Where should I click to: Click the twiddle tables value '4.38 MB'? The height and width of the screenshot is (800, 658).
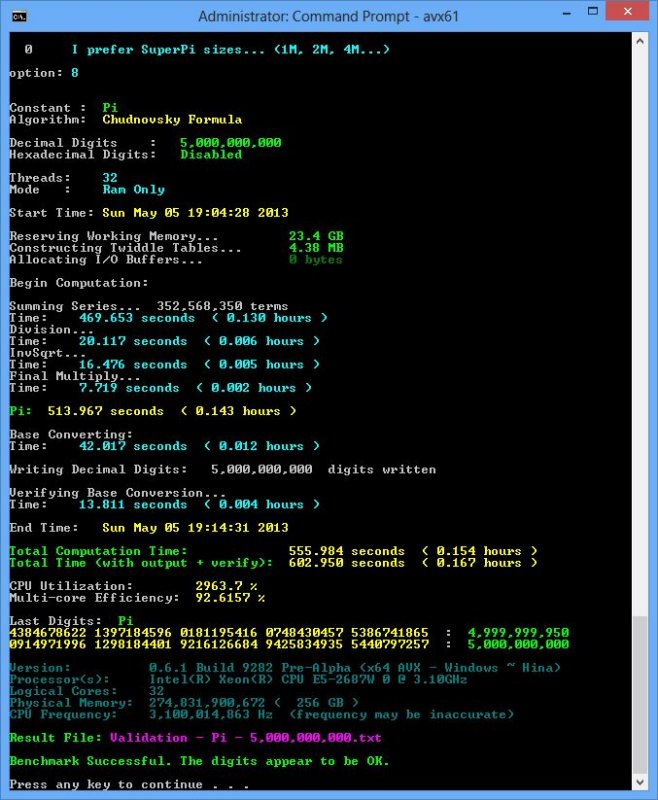click(x=316, y=248)
